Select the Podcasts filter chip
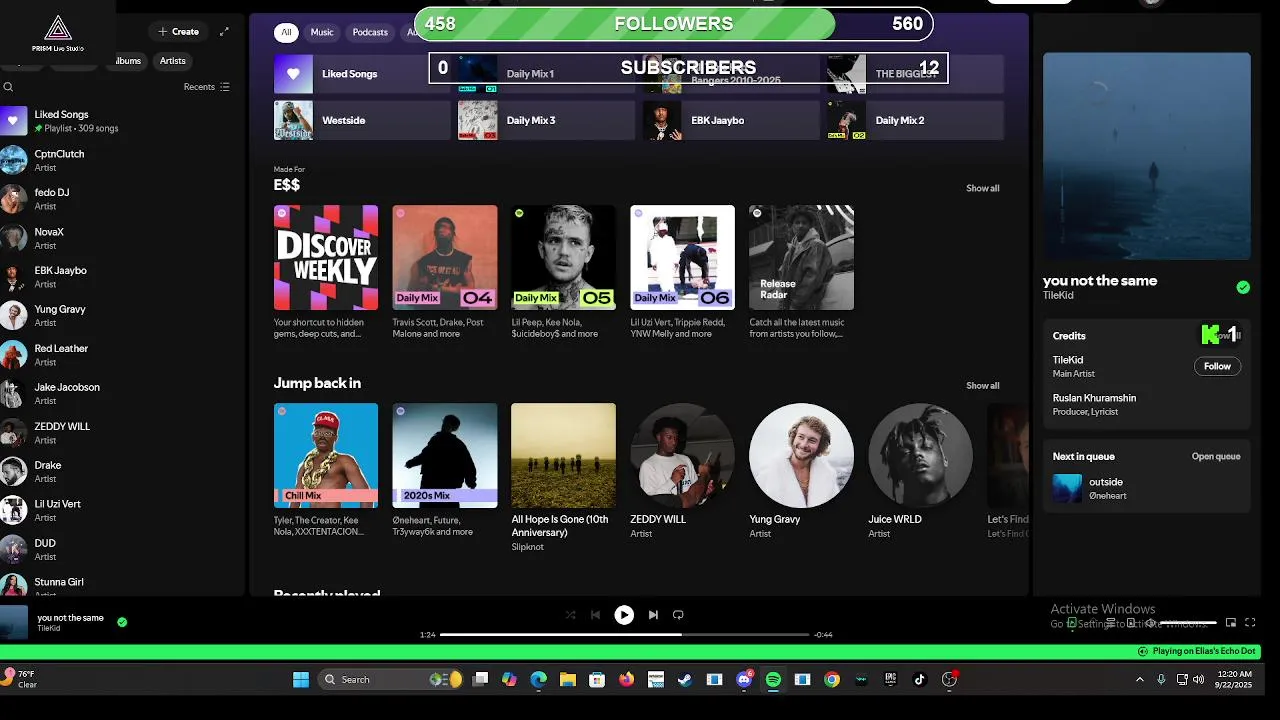The height and width of the screenshot is (720, 1280). pos(370,32)
